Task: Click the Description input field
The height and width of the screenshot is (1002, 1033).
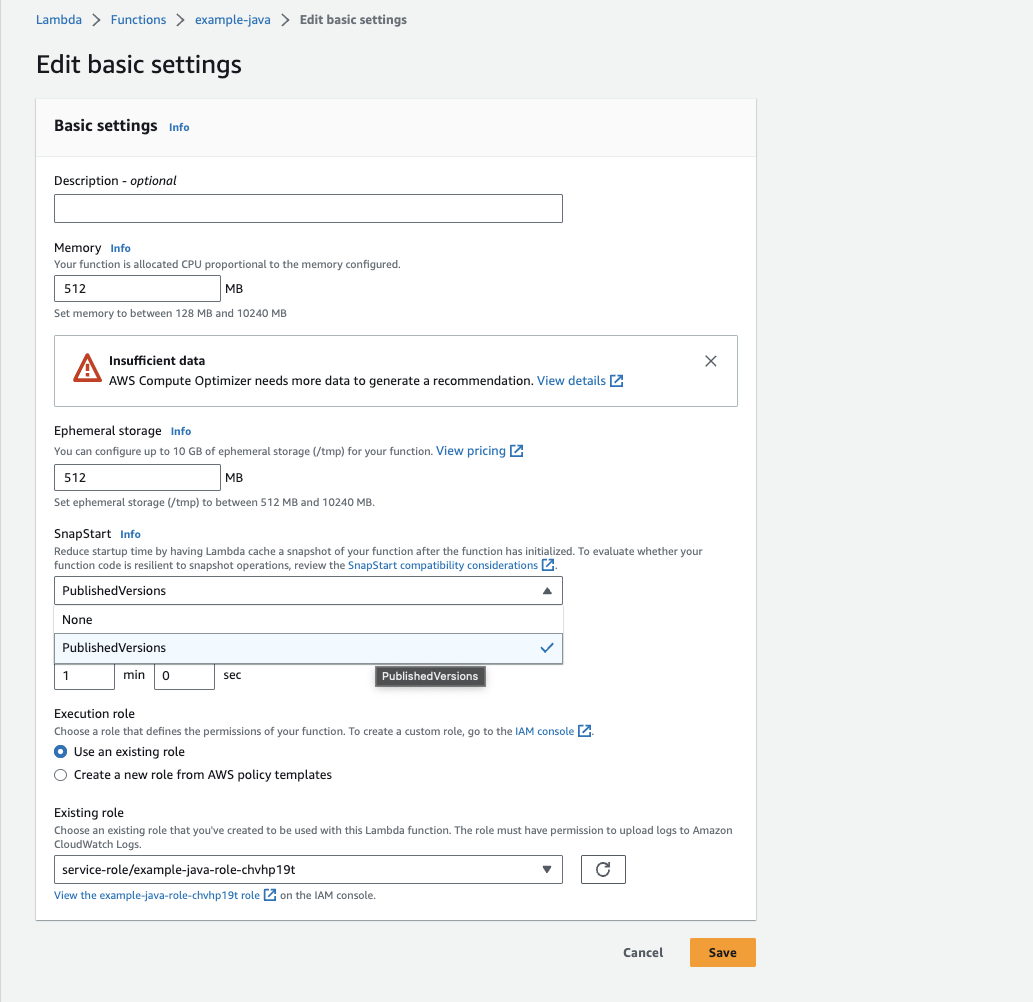Action: click(308, 209)
